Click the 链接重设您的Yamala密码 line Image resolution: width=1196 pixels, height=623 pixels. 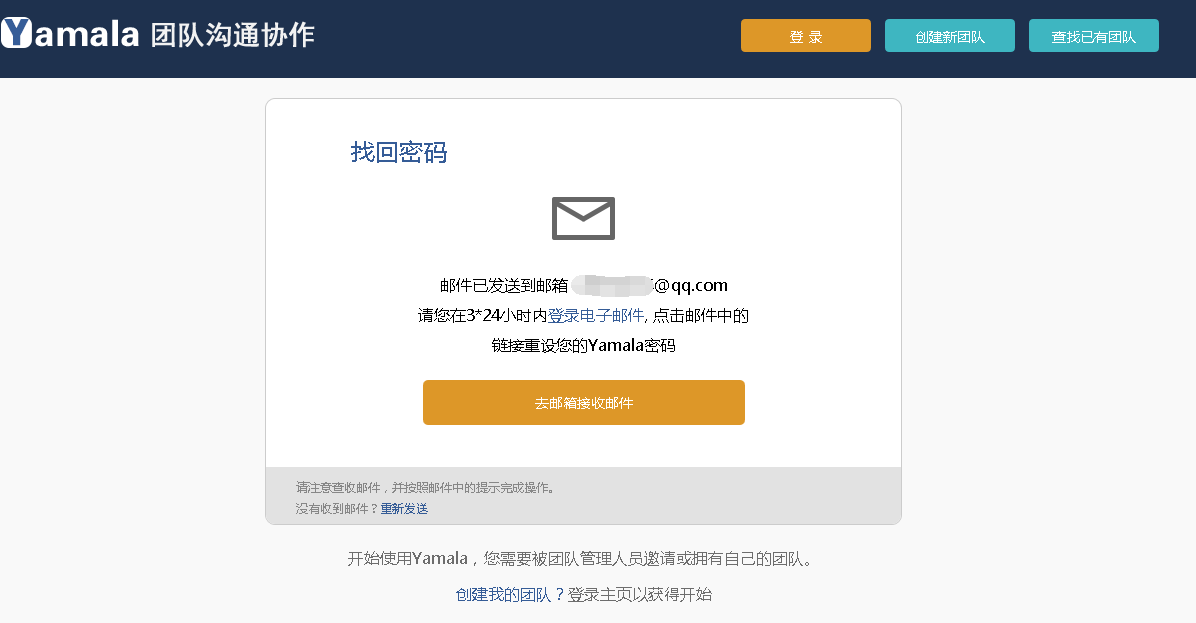(583, 346)
